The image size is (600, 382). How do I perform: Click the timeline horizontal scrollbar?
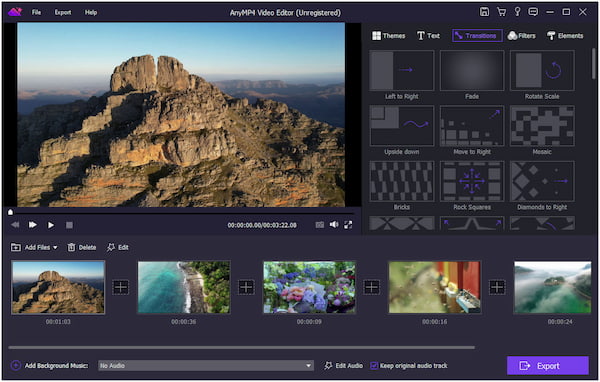point(241,348)
